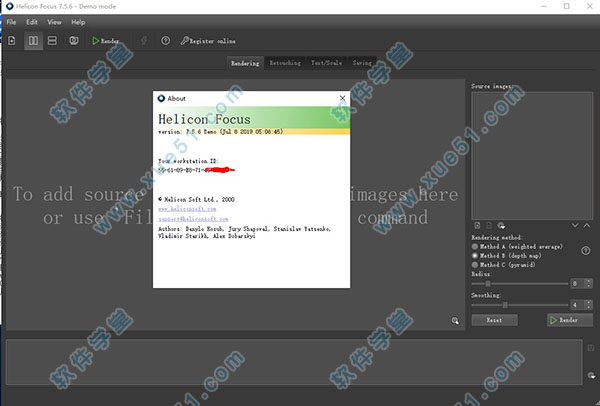Image resolution: width=600 pixels, height=406 pixels.
Task: Click the empty Source images list area
Action: (x=532, y=156)
